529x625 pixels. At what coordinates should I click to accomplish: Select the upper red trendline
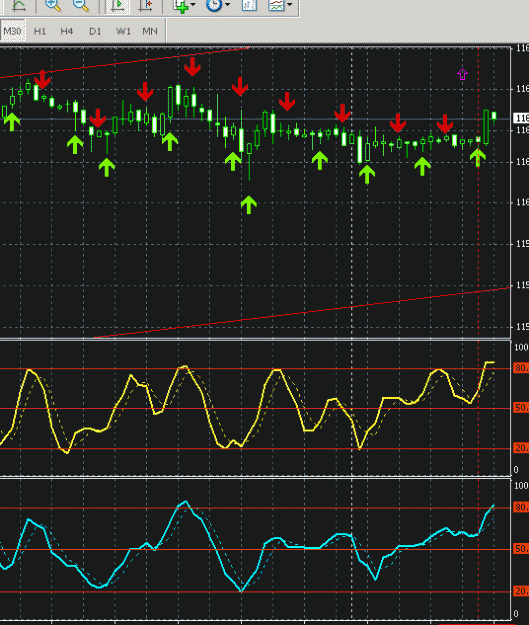[x=125, y=63]
